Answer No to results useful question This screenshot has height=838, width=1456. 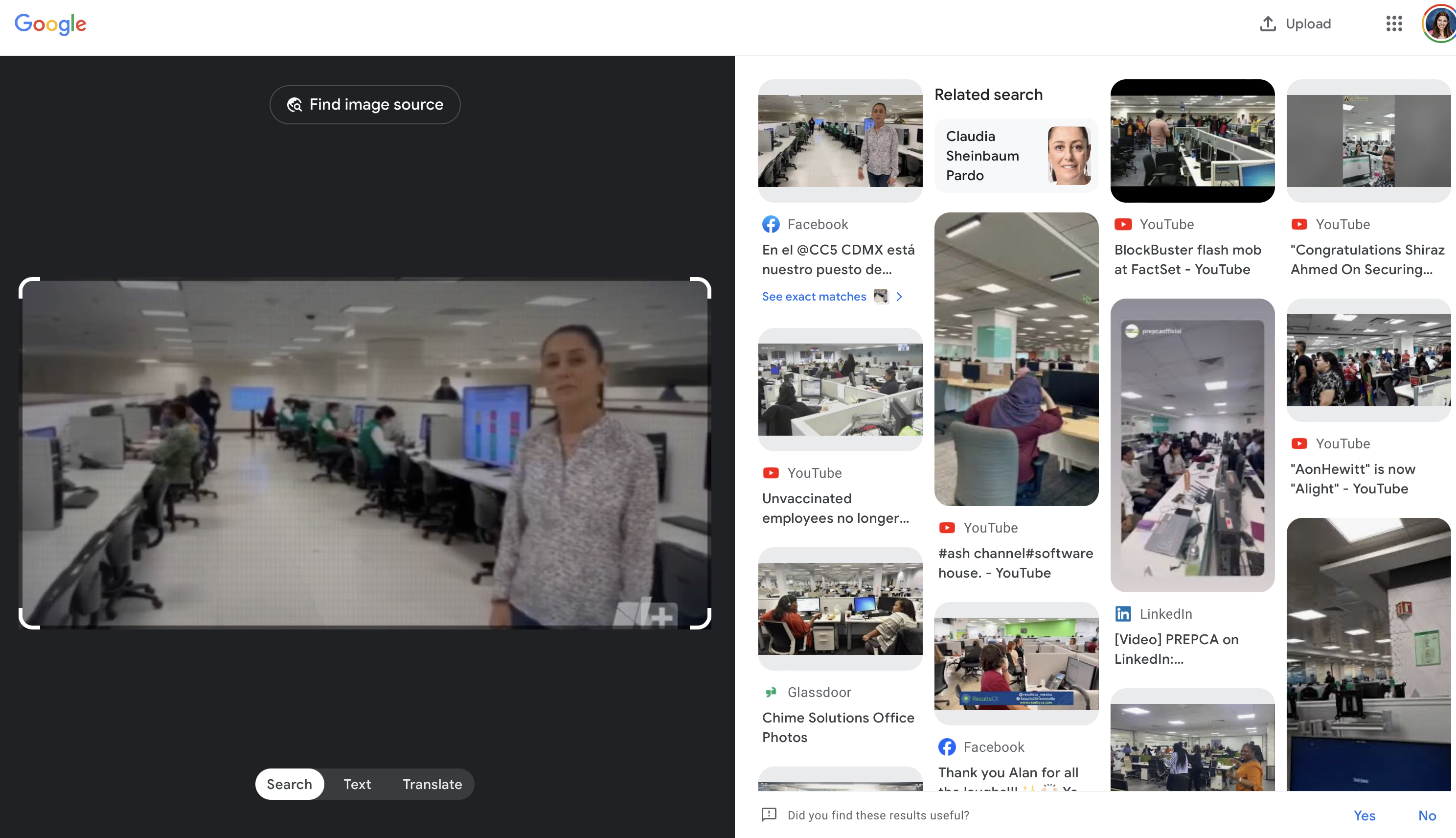click(1427, 815)
